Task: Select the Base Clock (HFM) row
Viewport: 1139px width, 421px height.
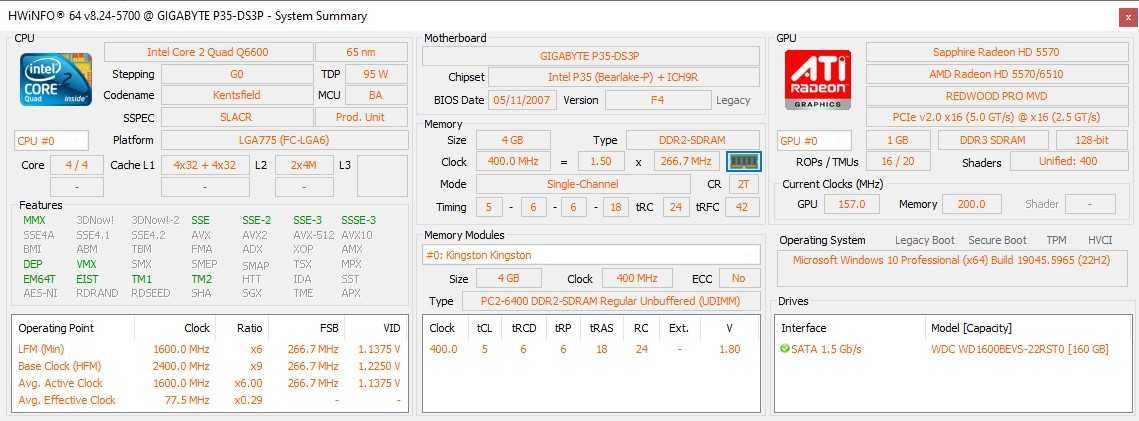Action: click(x=210, y=366)
